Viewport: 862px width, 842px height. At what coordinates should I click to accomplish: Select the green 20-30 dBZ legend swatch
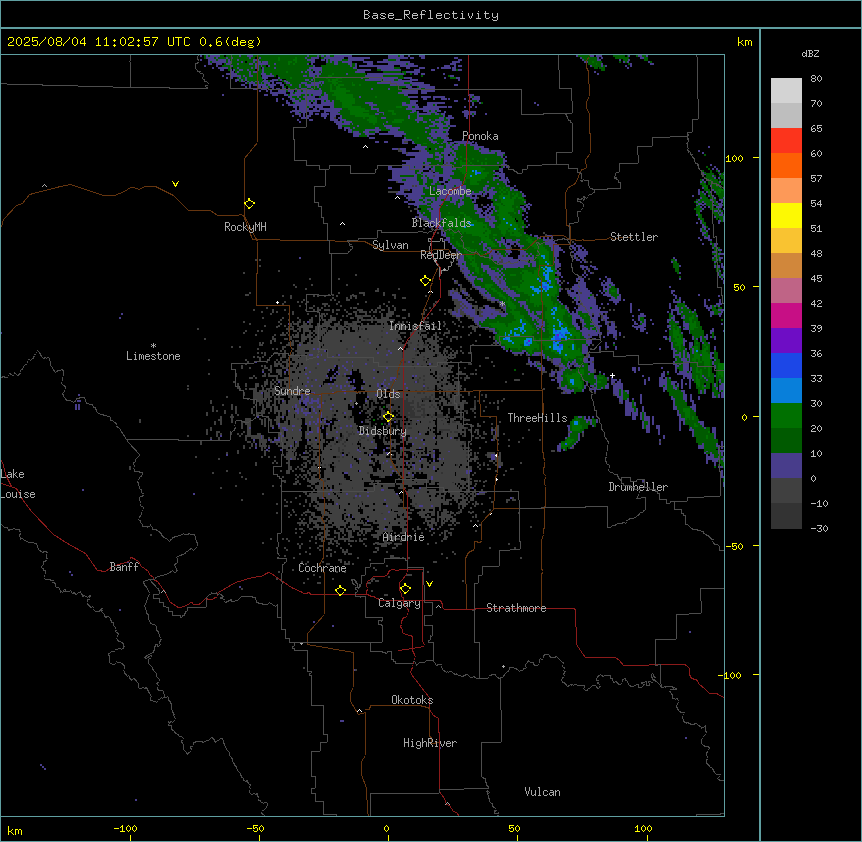click(786, 416)
